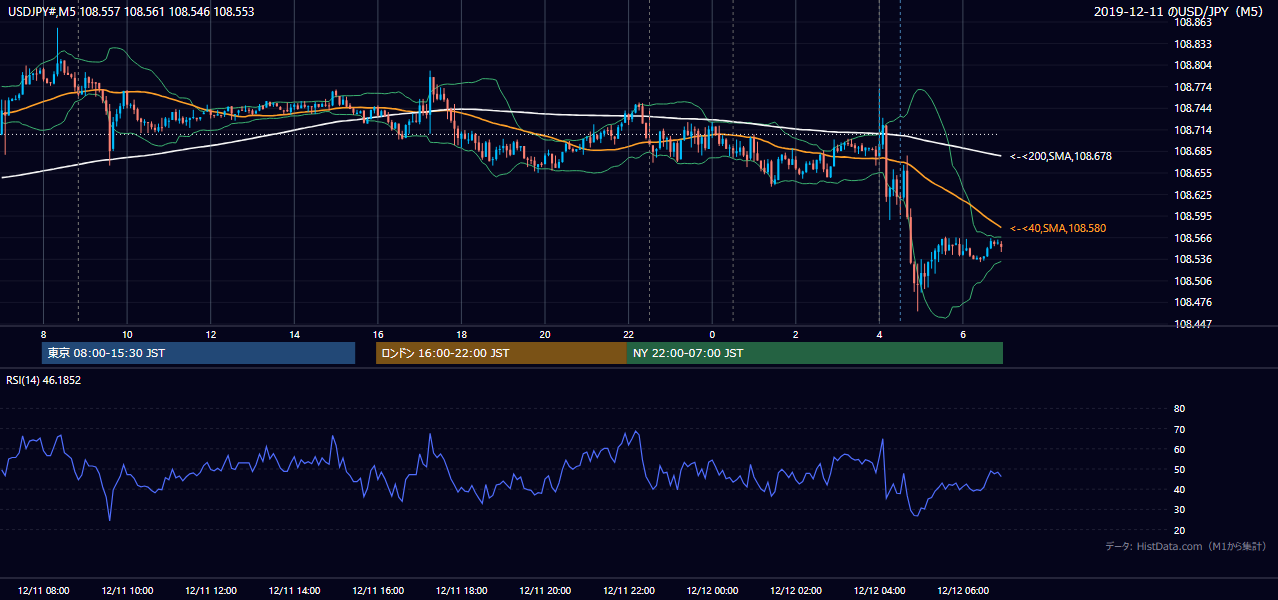Click the RSI axis value 70

pyautogui.click(x=1179, y=429)
